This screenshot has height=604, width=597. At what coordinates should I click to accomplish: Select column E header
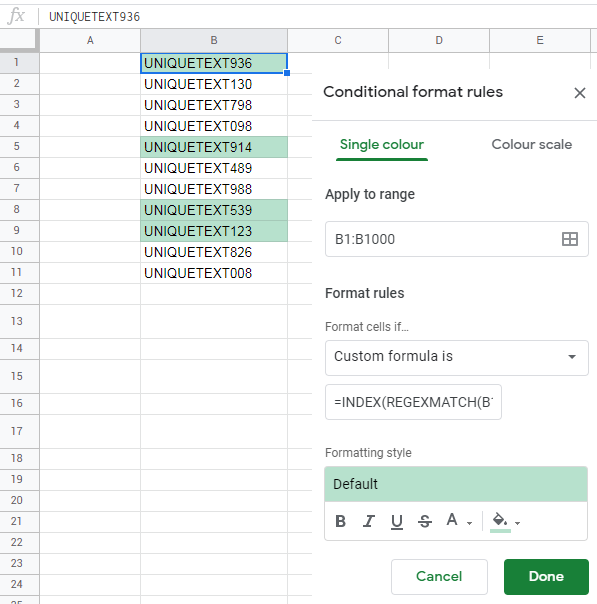pos(540,40)
